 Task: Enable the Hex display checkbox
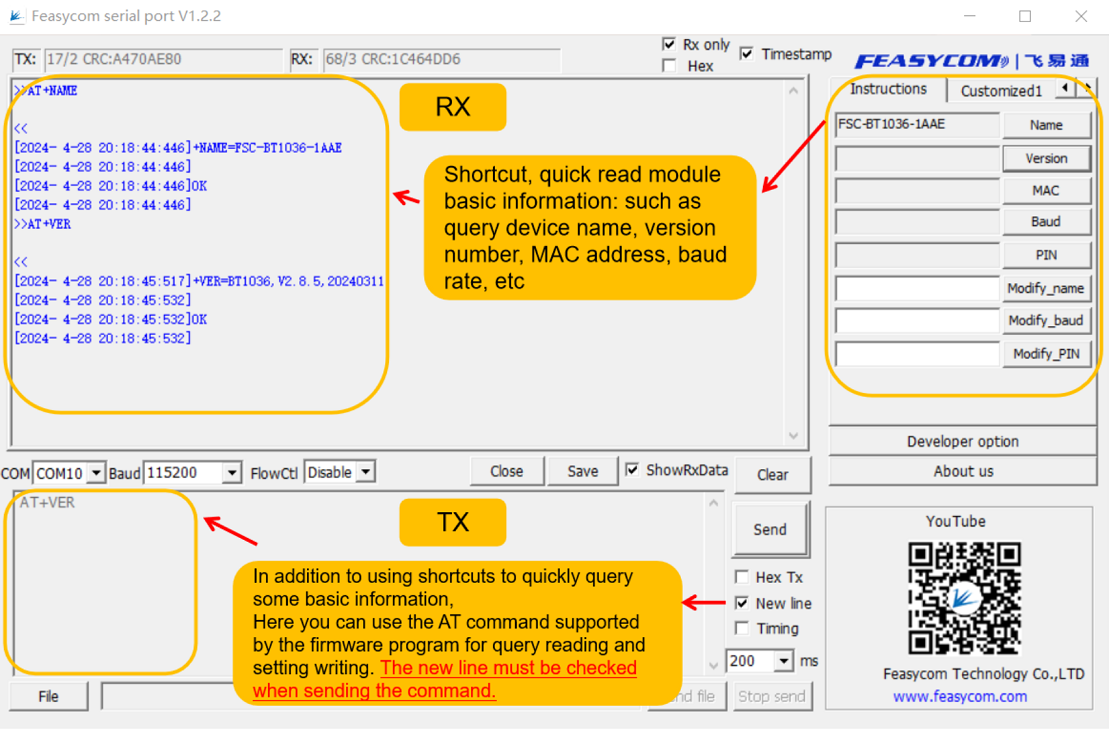[669, 66]
